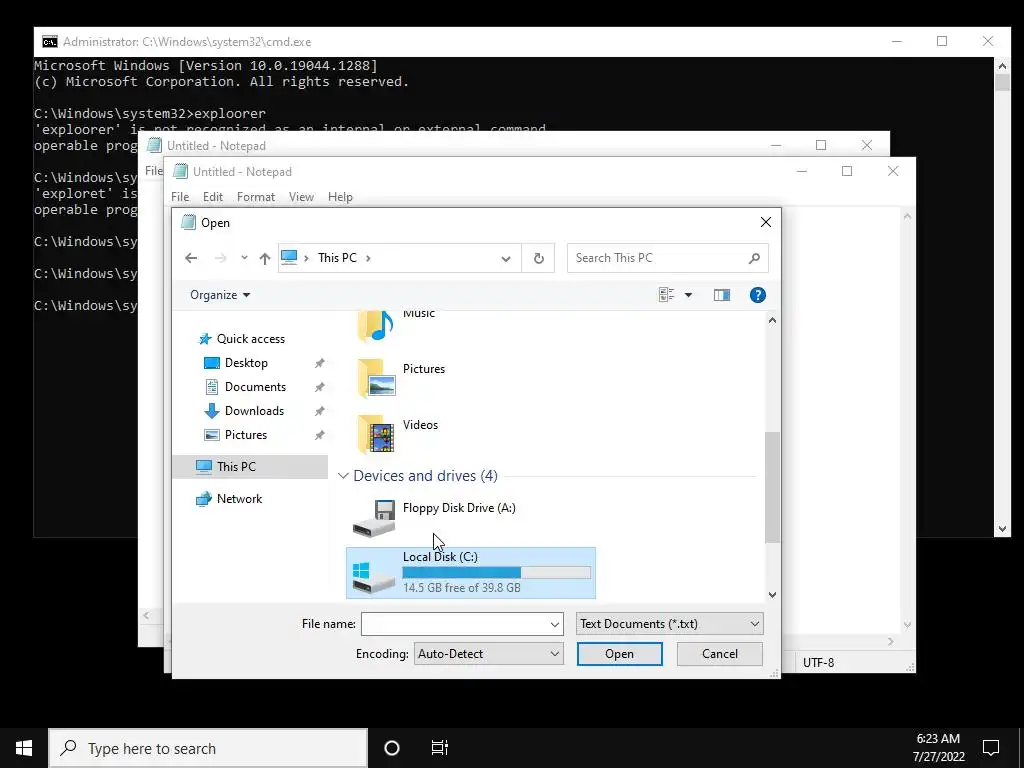1024x768 pixels.
Task: Click the search magnifier icon
Action: (x=754, y=258)
